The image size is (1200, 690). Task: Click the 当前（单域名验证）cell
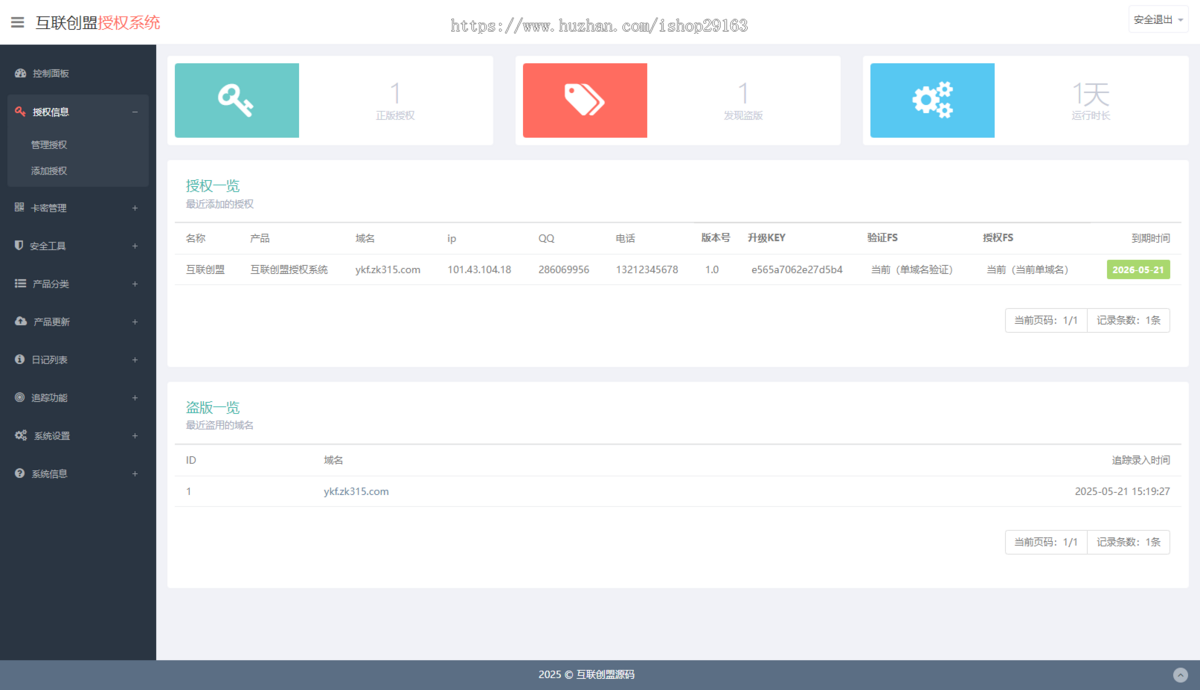[911, 270]
